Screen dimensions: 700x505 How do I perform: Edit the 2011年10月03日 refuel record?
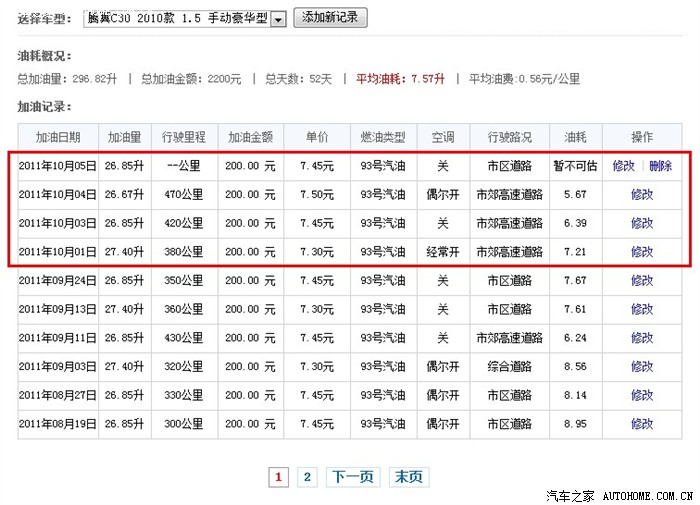pos(641,223)
